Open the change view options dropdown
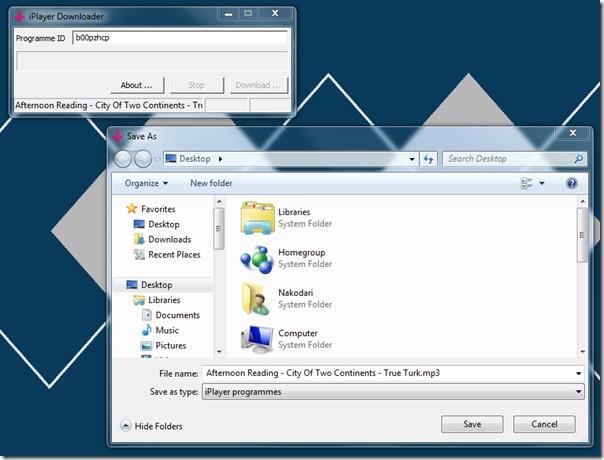 (x=542, y=184)
